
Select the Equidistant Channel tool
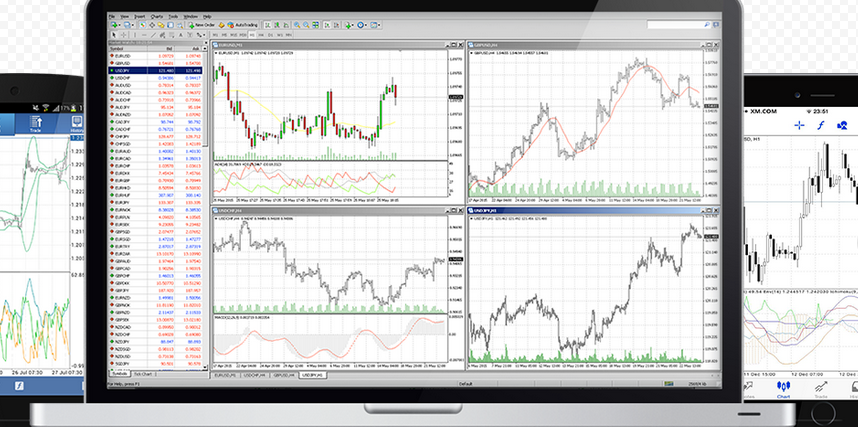(163, 34)
